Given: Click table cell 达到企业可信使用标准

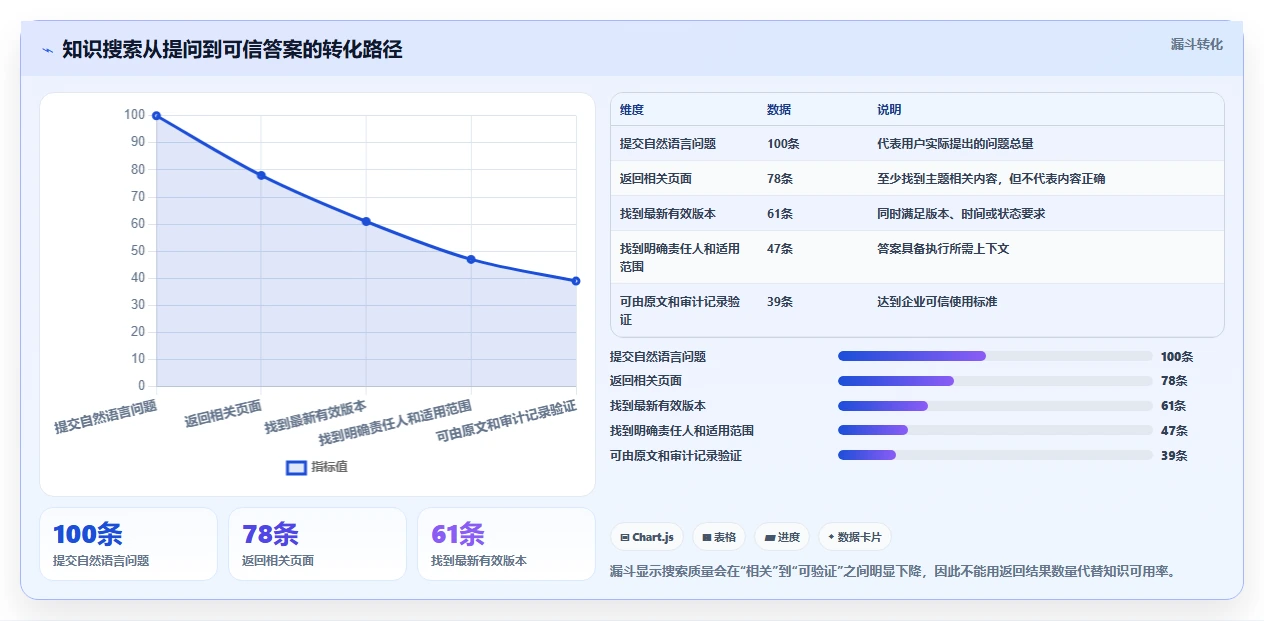Looking at the screenshot, I should [937, 301].
